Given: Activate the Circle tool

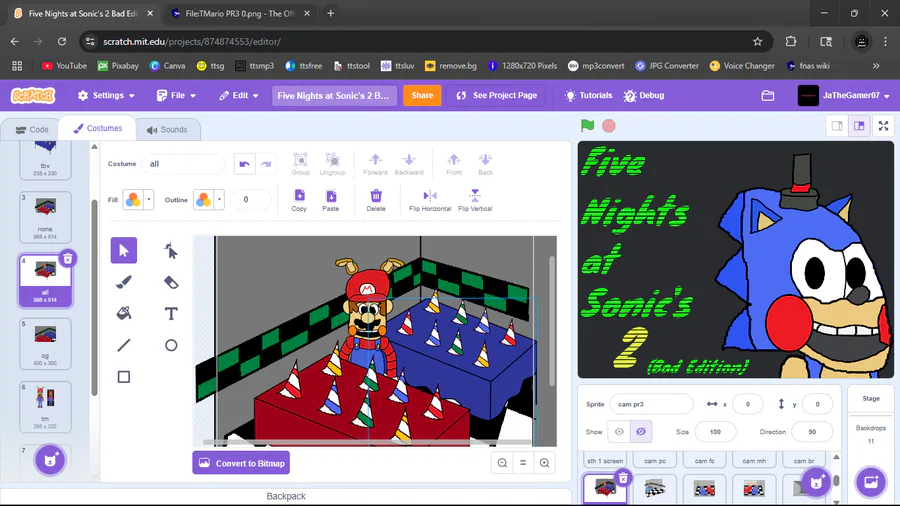Looking at the screenshot, I should point(171,345).
